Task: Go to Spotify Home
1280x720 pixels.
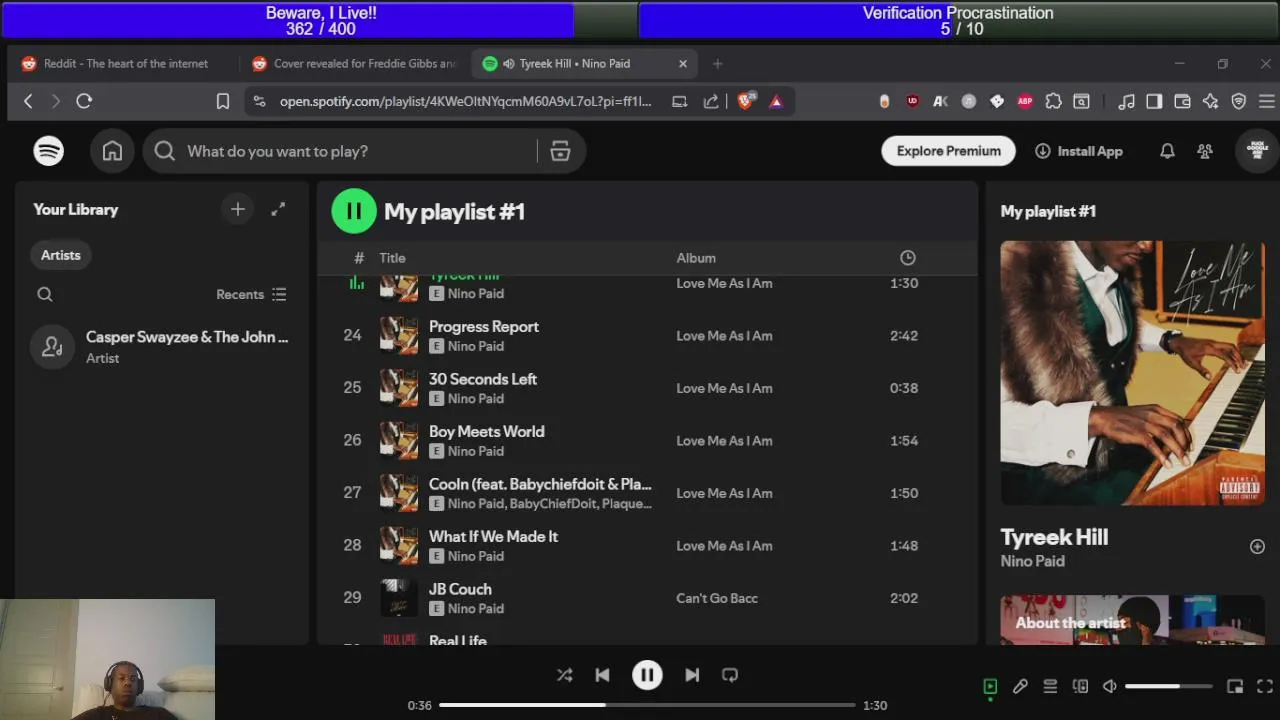Action: (x=112, y=151)
